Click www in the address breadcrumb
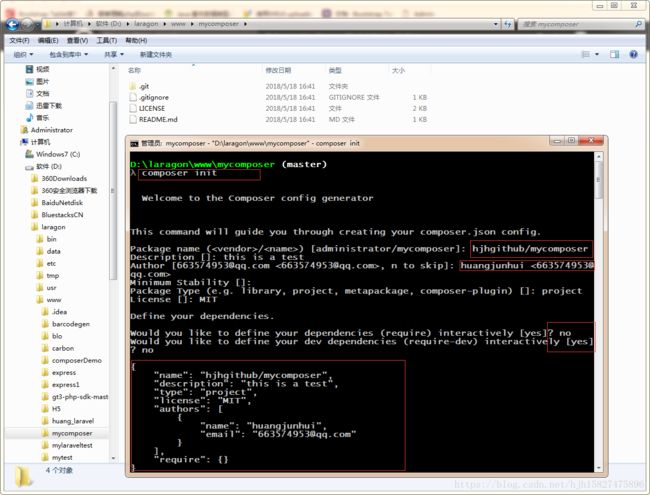 click(178, 24)
